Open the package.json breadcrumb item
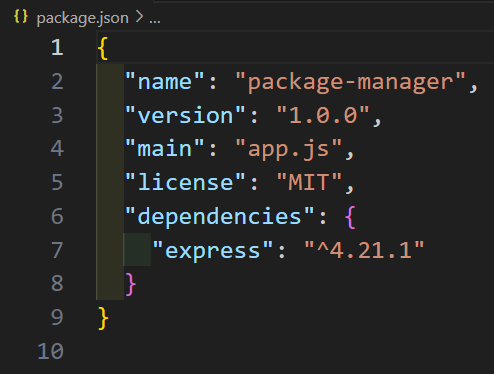The width and height of the screenshot is (494, 374). pos(82,18)
